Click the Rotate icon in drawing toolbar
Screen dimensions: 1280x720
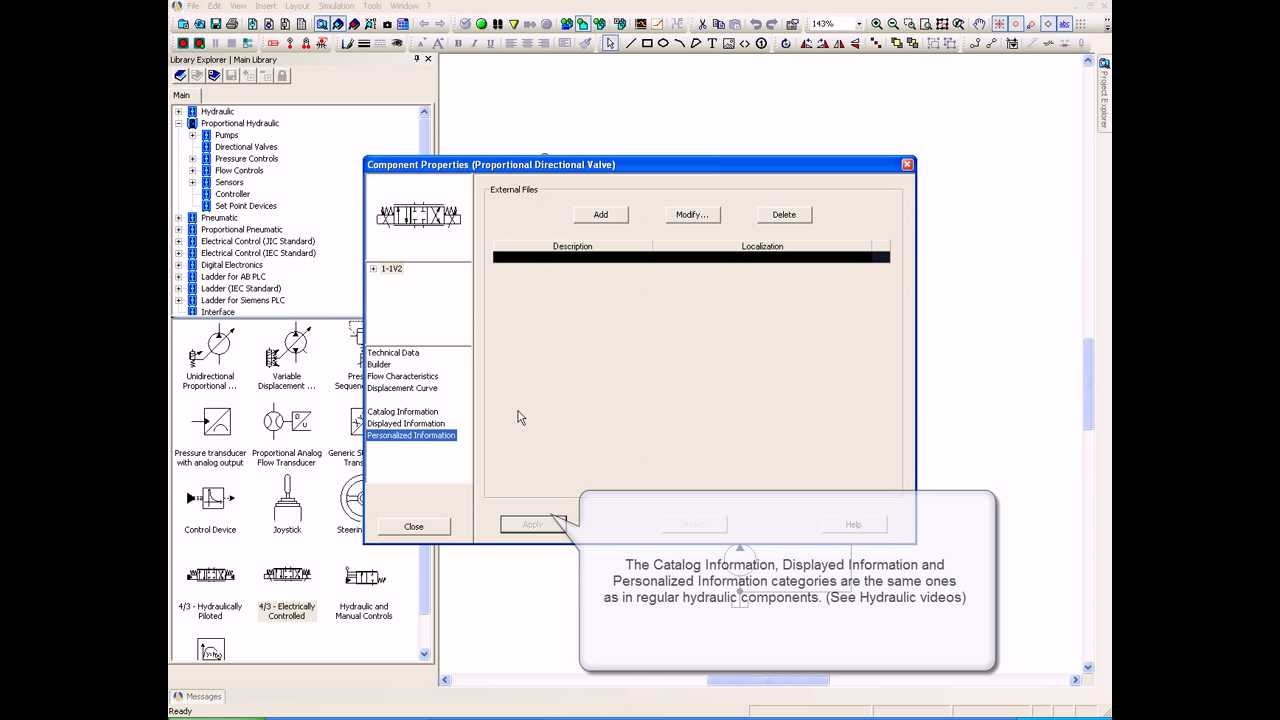(x=786, y=43)
